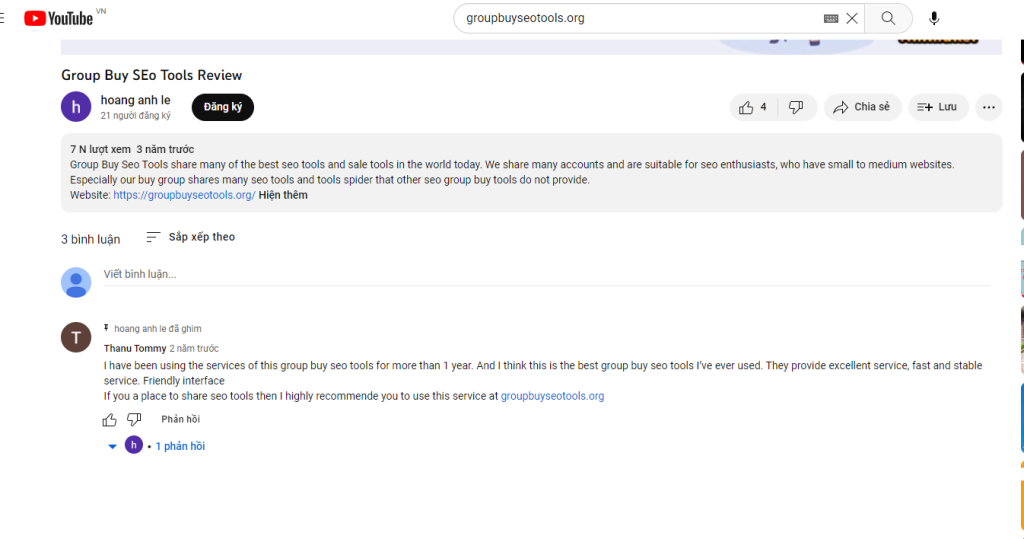Viewport: 1024px width, 539px height.
Task: Click the YouTube logo to go home
Action: (59, 18)
